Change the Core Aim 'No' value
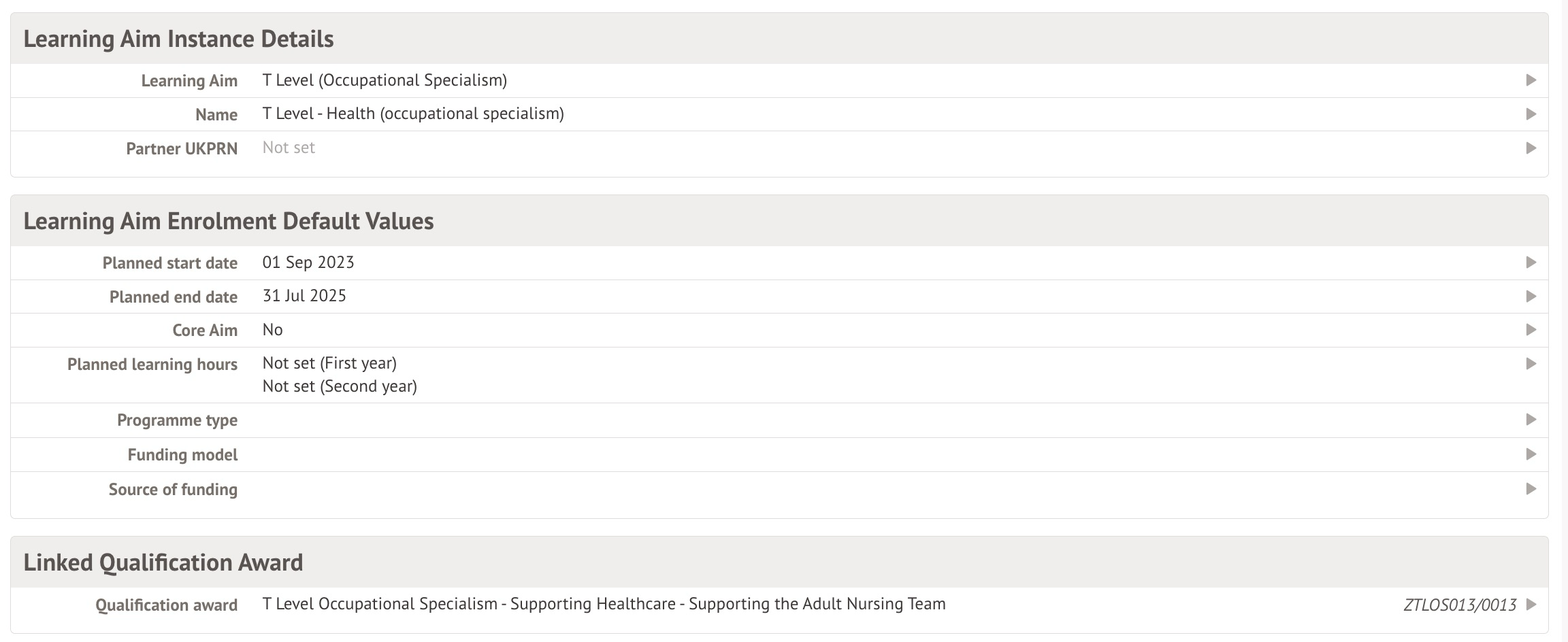 click(x=272, y=330)
